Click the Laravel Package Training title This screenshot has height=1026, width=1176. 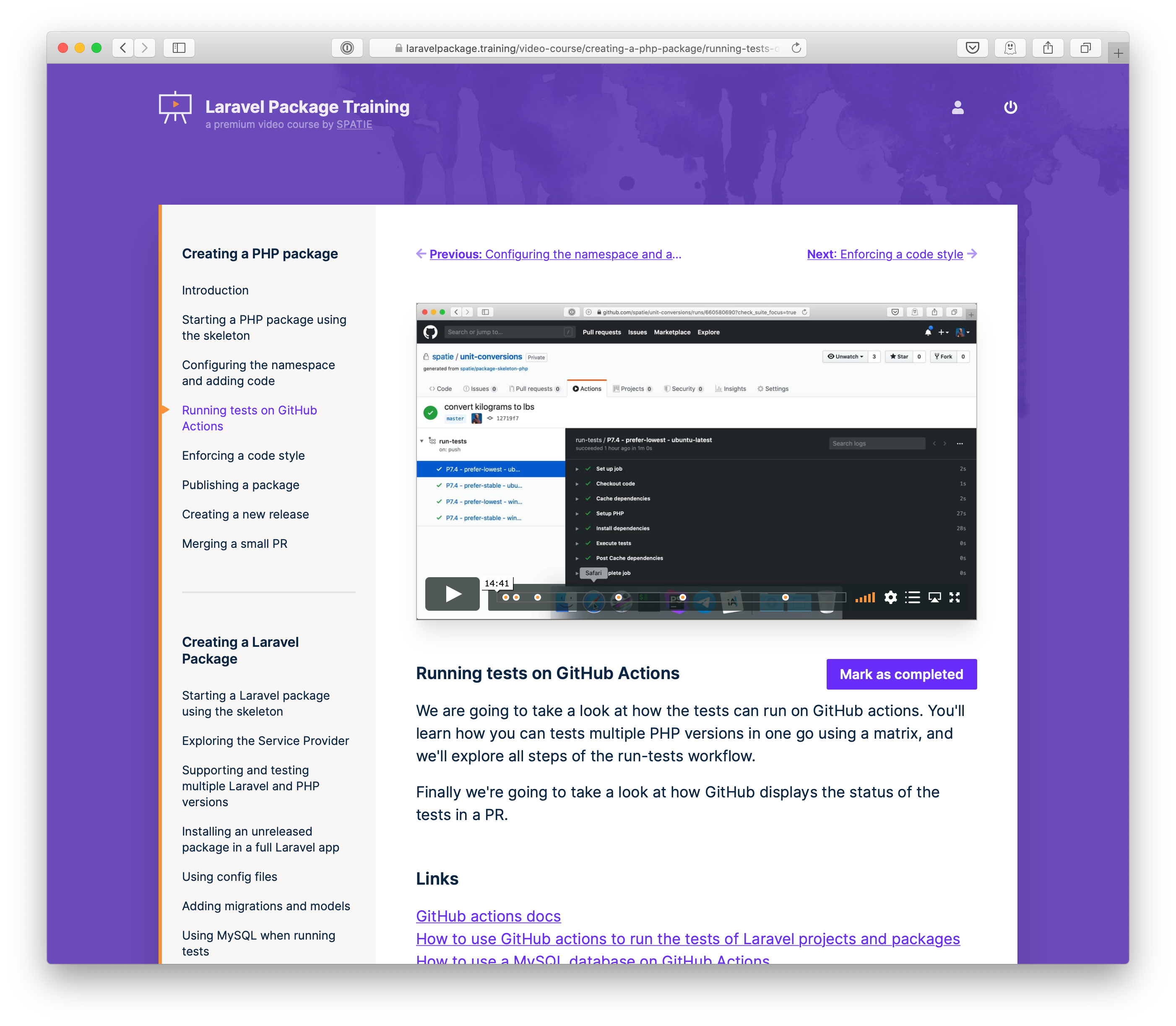coord(307,107)
